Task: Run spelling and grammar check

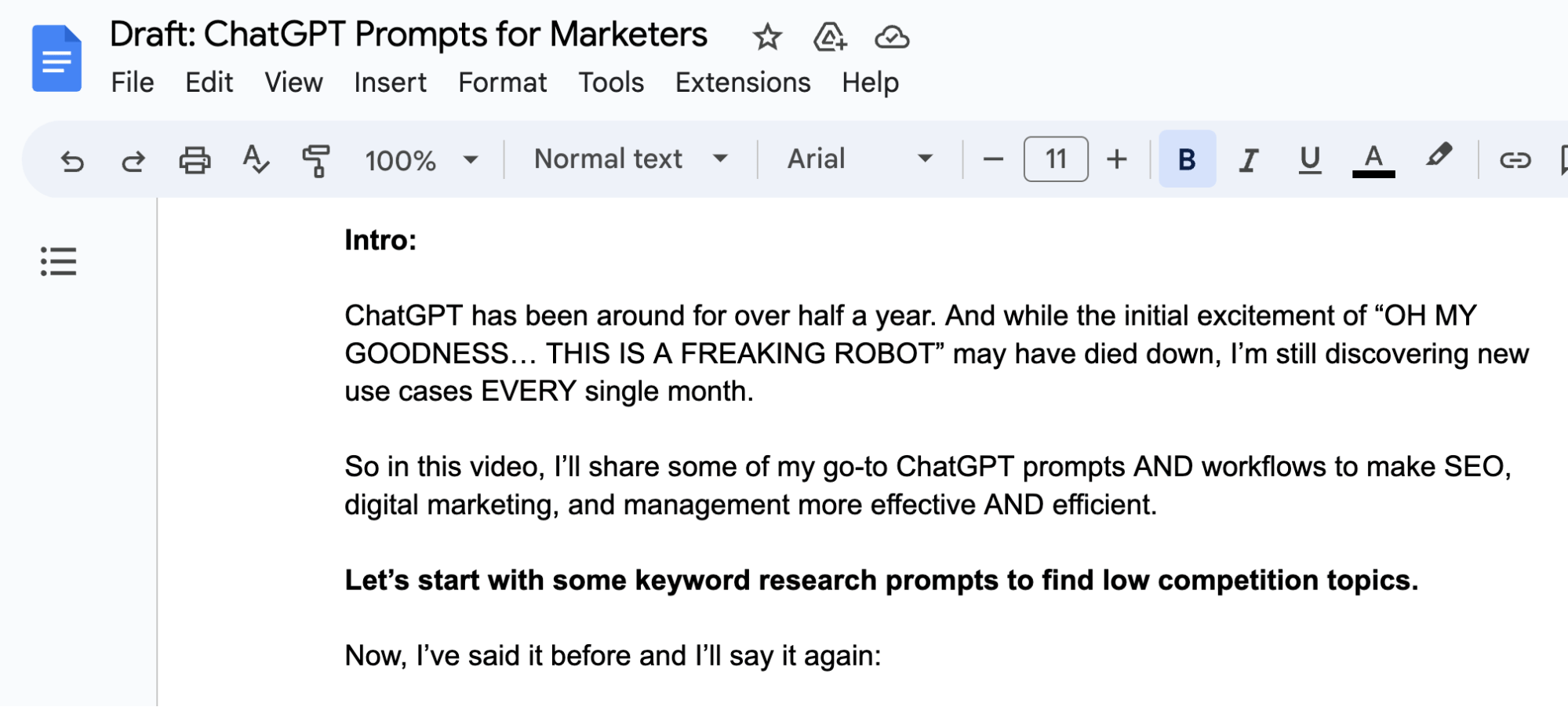Action: coord(256,161)
